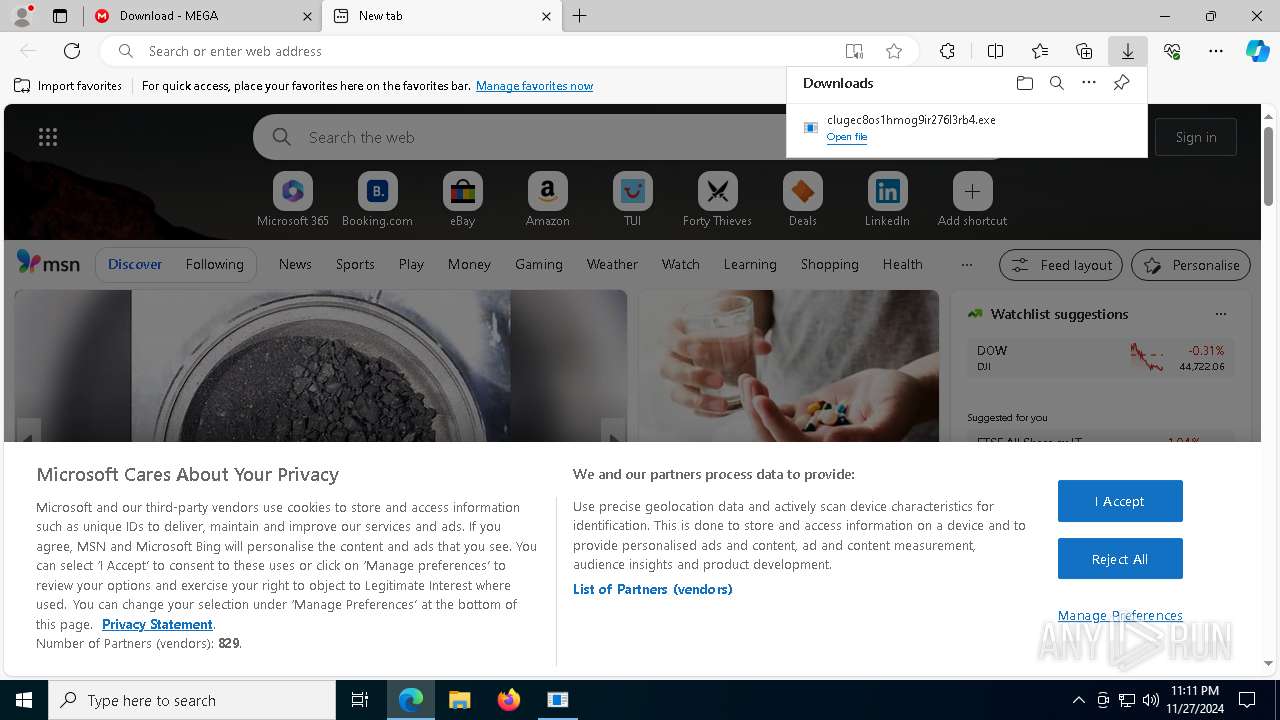
Task: Show hidden tray icons chevron
Action: coord(1078,700)
